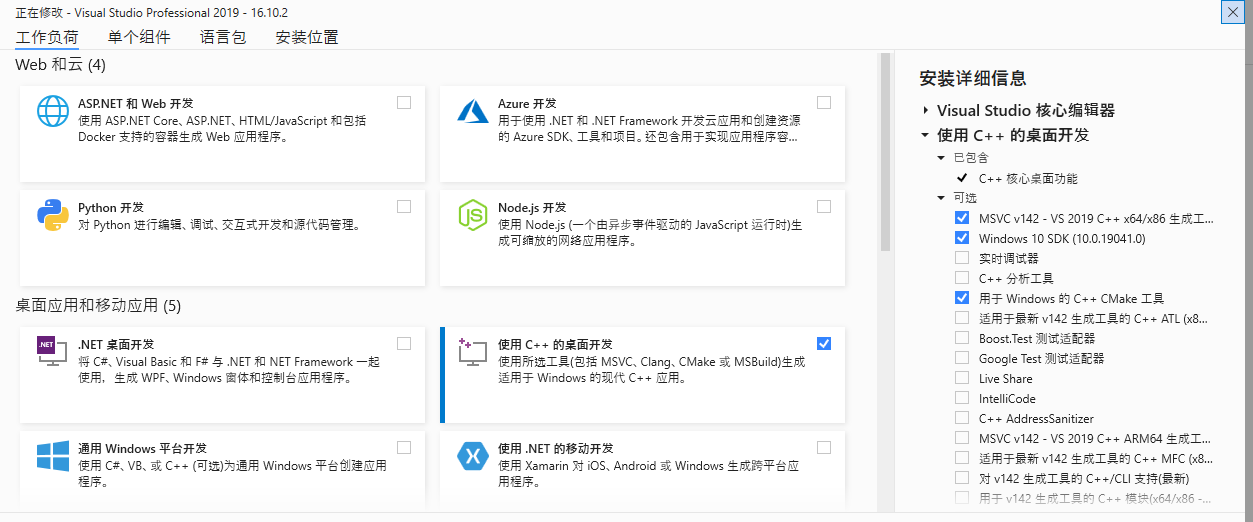Check the Boost.Test 测试适配器 option

pyautogui.click(x=962, y=338)
